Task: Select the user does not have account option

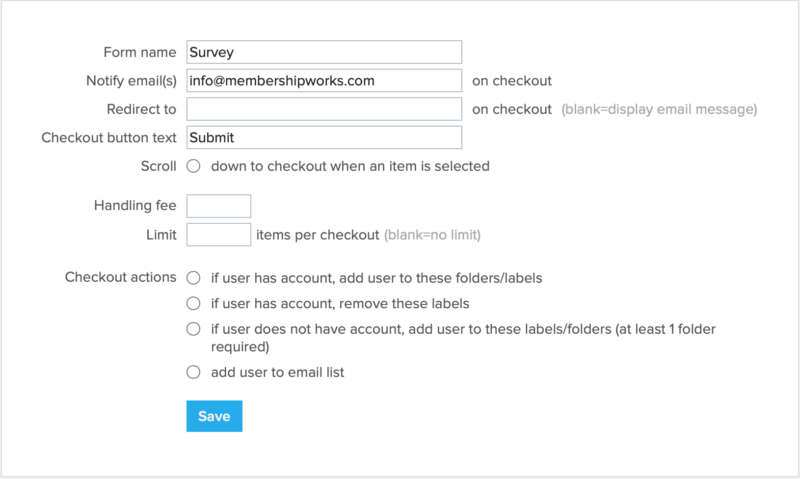Action: (194, 329)
